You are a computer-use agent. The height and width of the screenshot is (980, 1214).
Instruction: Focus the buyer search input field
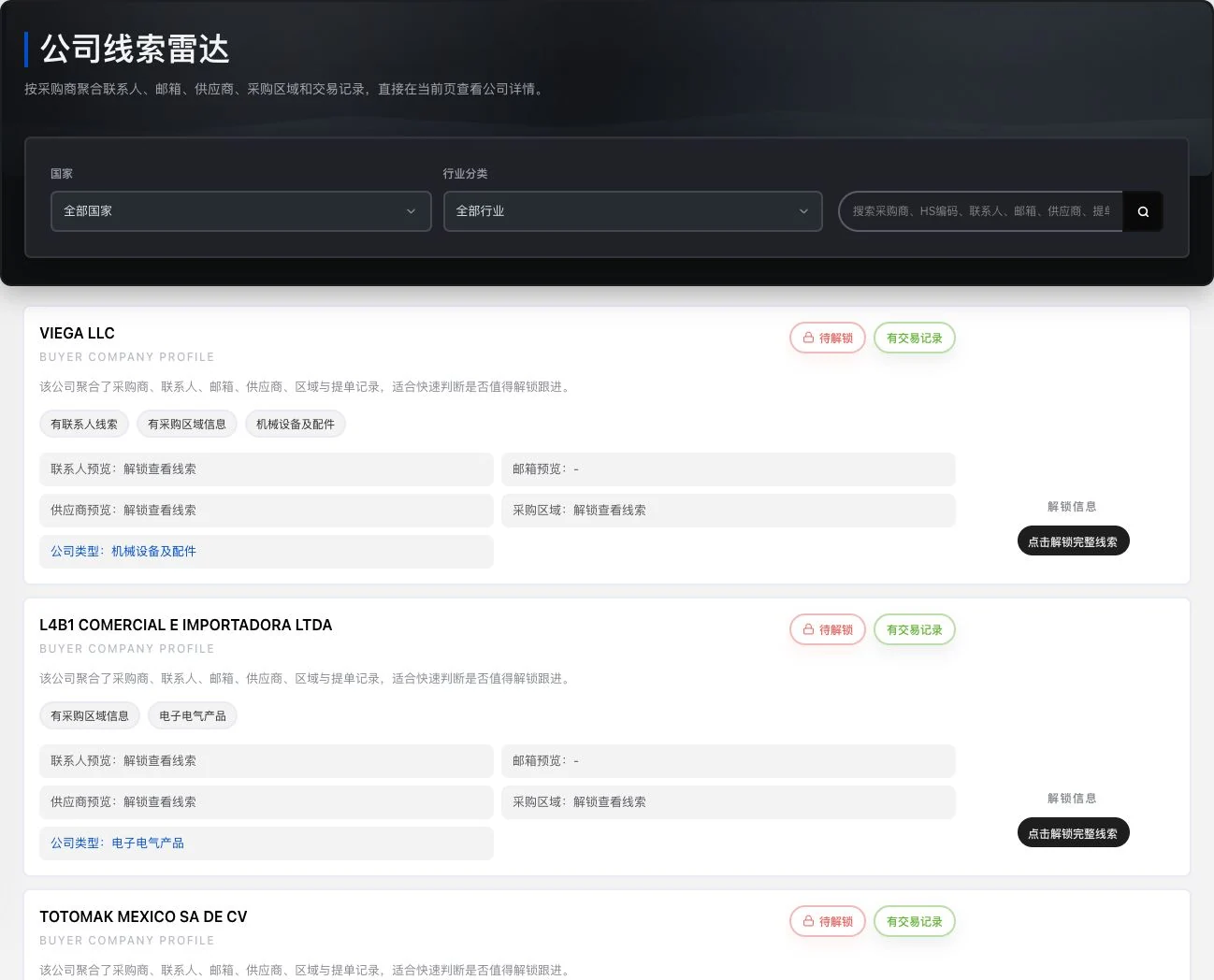click(981, 211)
